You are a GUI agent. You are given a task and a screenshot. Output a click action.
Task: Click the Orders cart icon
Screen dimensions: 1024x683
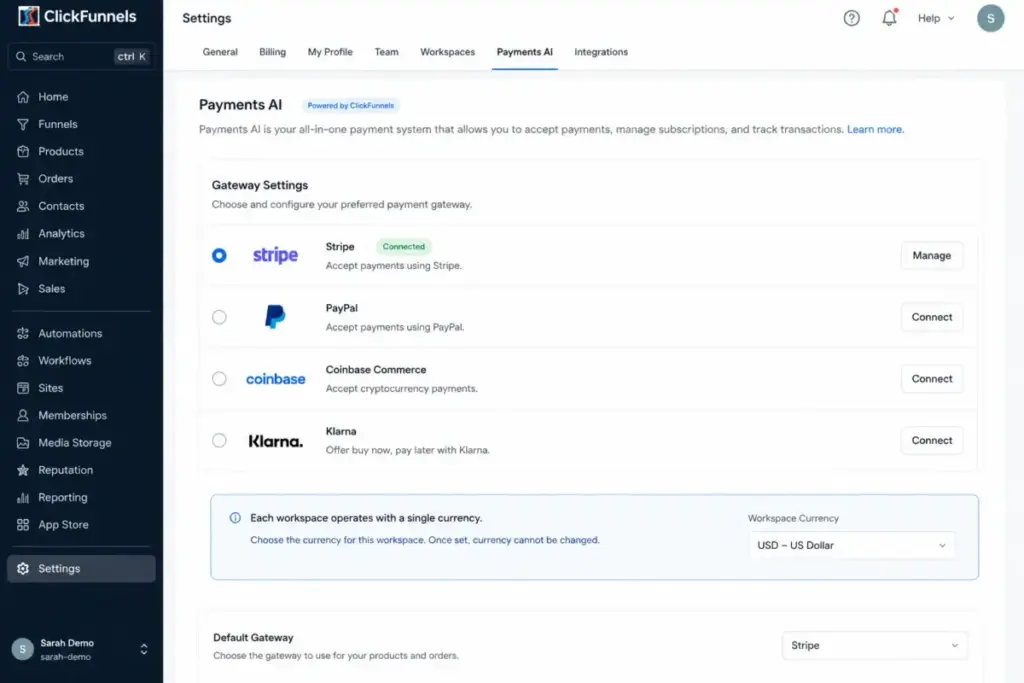coord(23,179)
